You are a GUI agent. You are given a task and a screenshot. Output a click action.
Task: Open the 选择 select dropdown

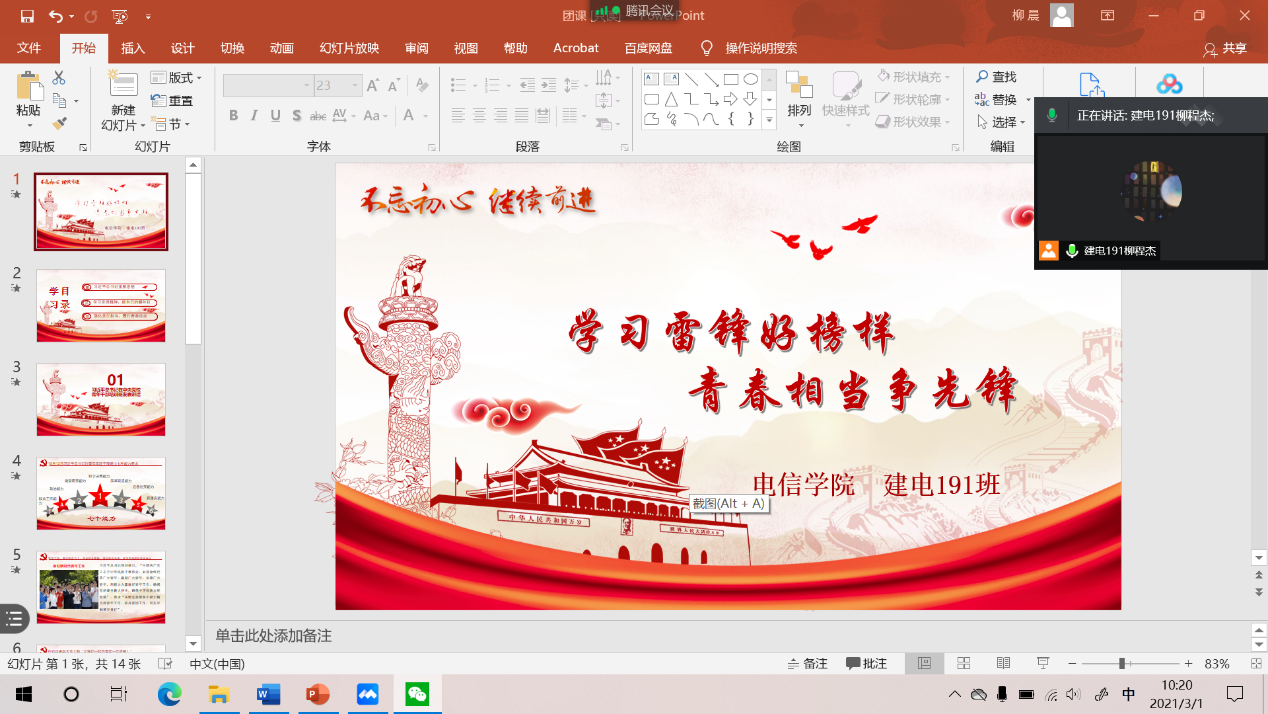1002,122
